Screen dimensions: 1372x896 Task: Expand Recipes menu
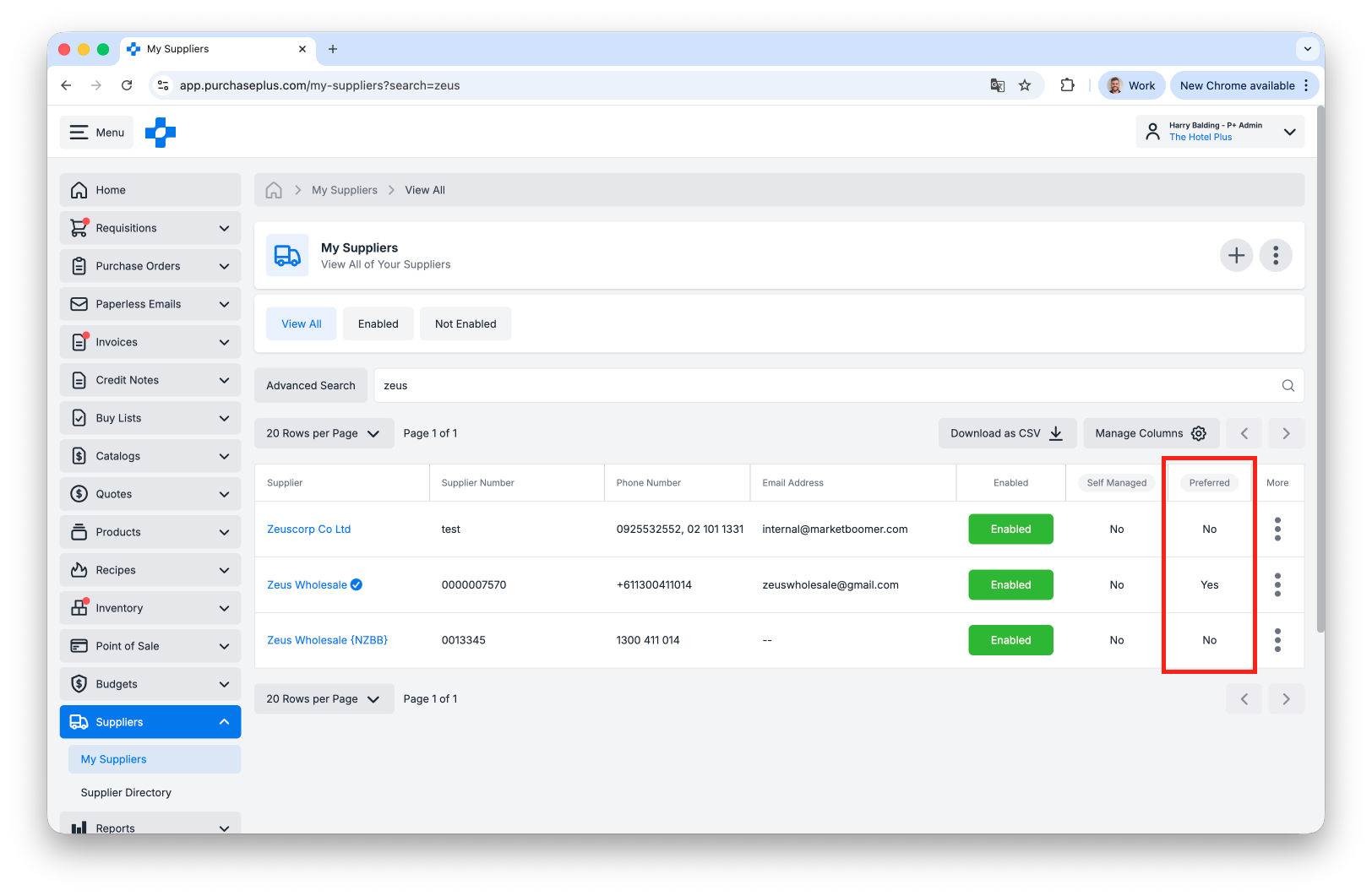[150, 570]
